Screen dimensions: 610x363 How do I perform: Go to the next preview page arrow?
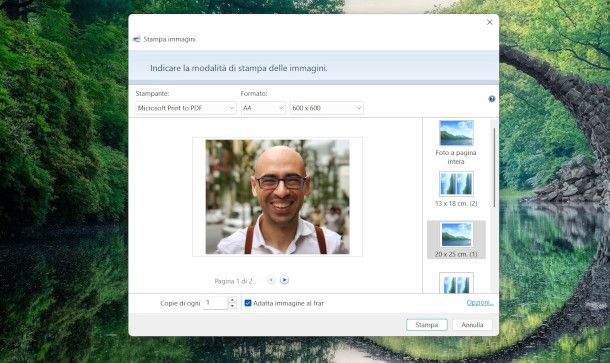click(x=284, y=280)
